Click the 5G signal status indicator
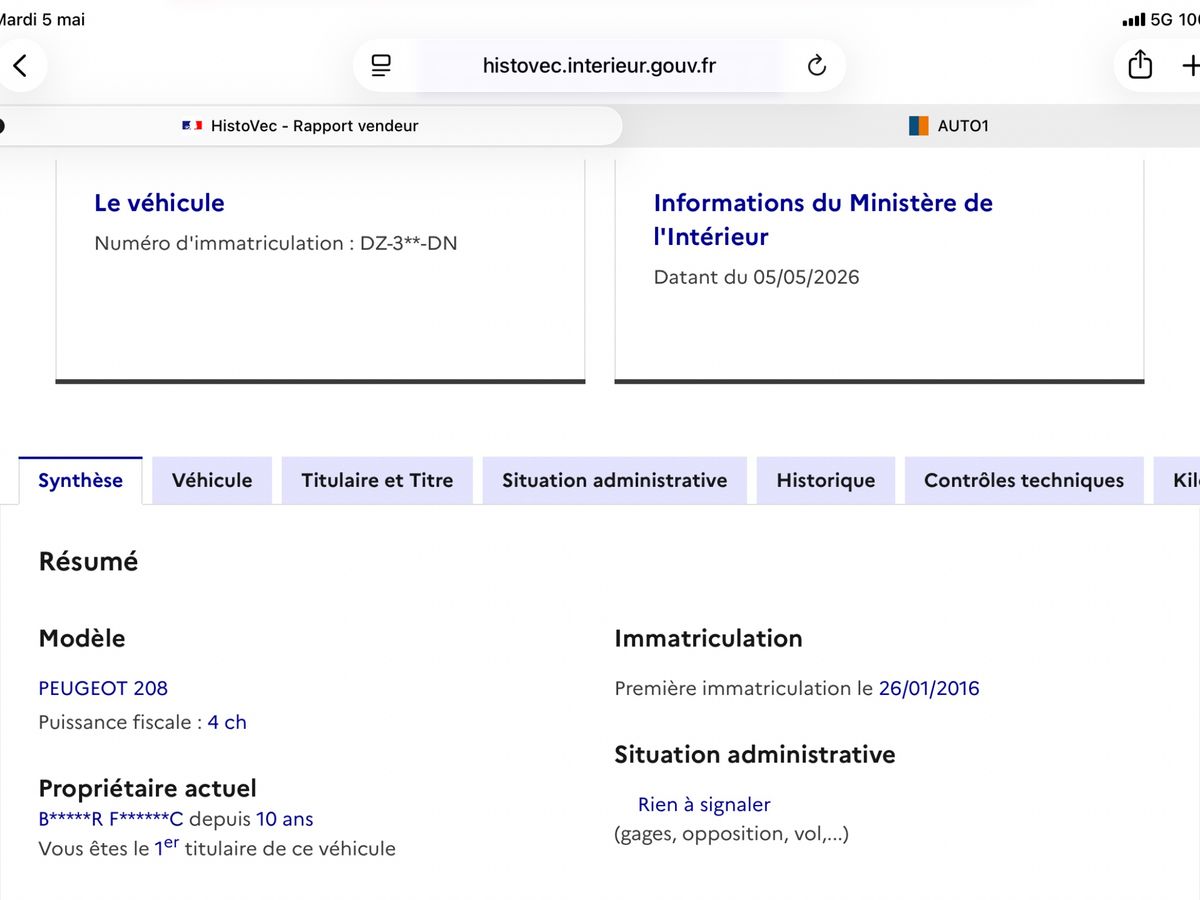The width and height of the screenshot is (1200, 900). pos(1160,20)
